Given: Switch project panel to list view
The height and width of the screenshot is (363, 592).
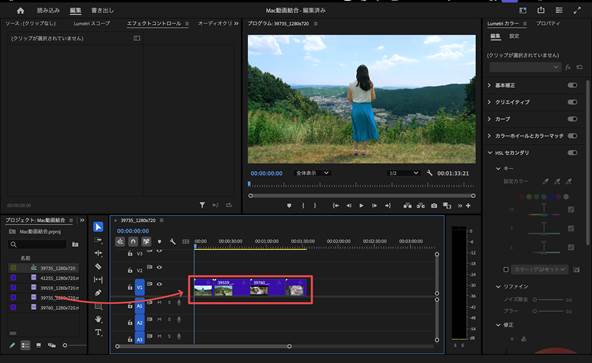Looking at the screenshot, I should [25, 345].
